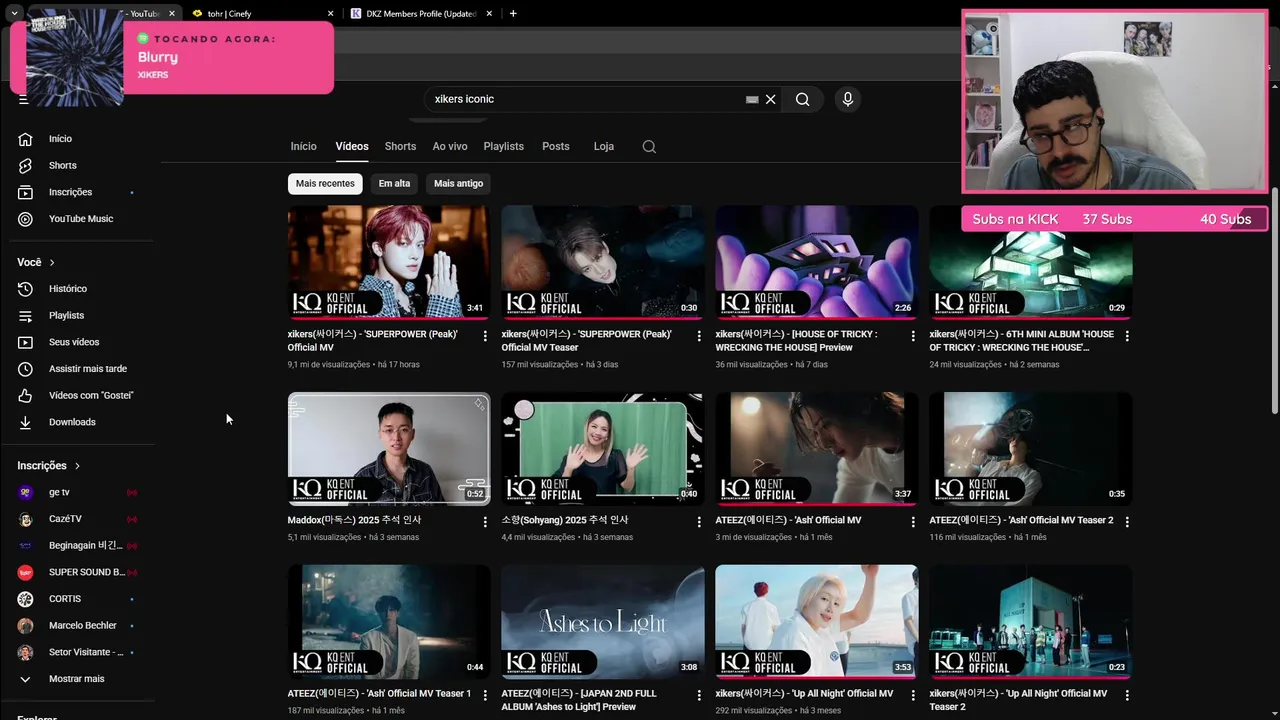
Task: Open a new browser tab
Action: tap(513, 14)
